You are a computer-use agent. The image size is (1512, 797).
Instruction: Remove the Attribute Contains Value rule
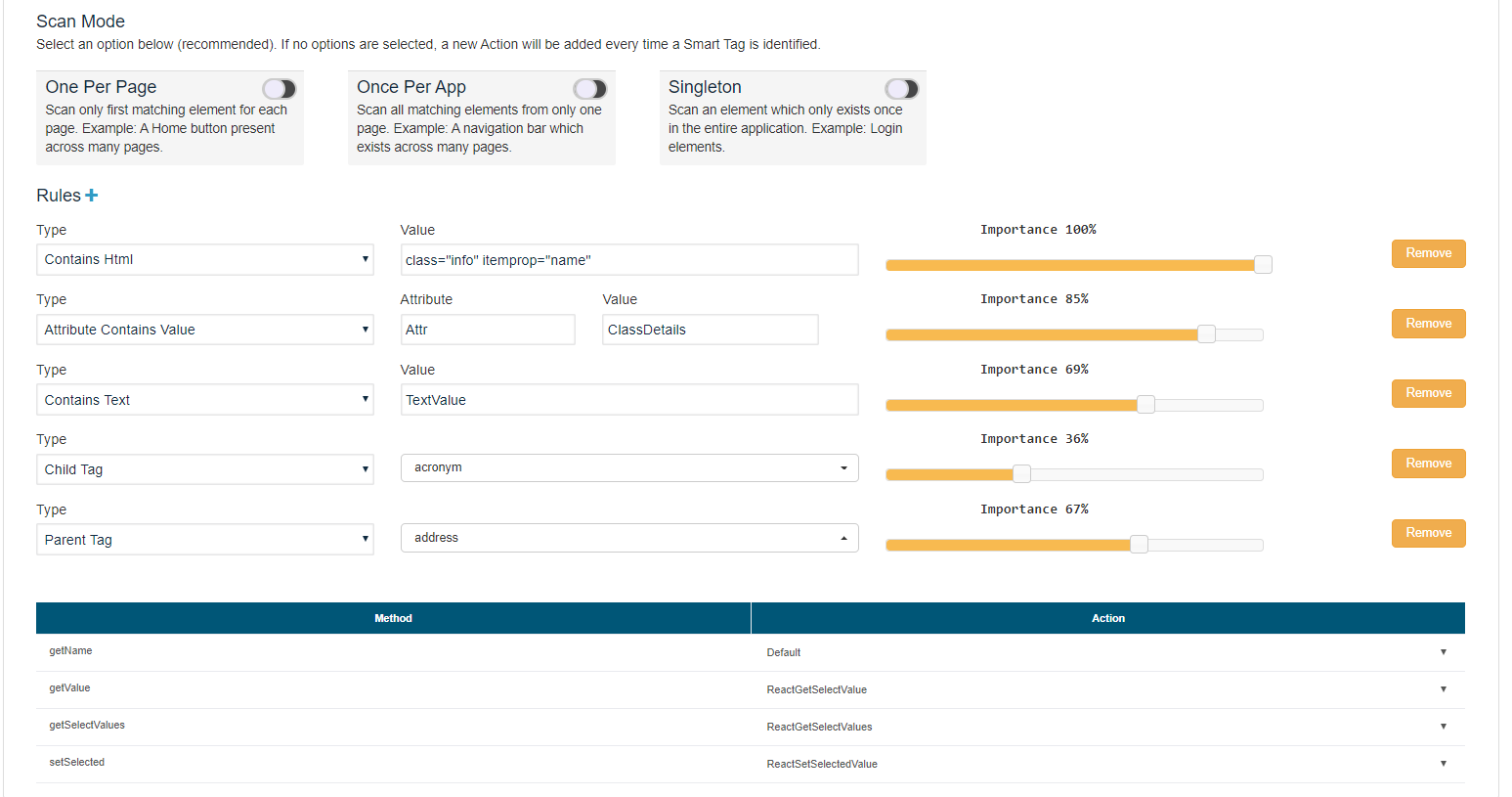click(1428, 324)
